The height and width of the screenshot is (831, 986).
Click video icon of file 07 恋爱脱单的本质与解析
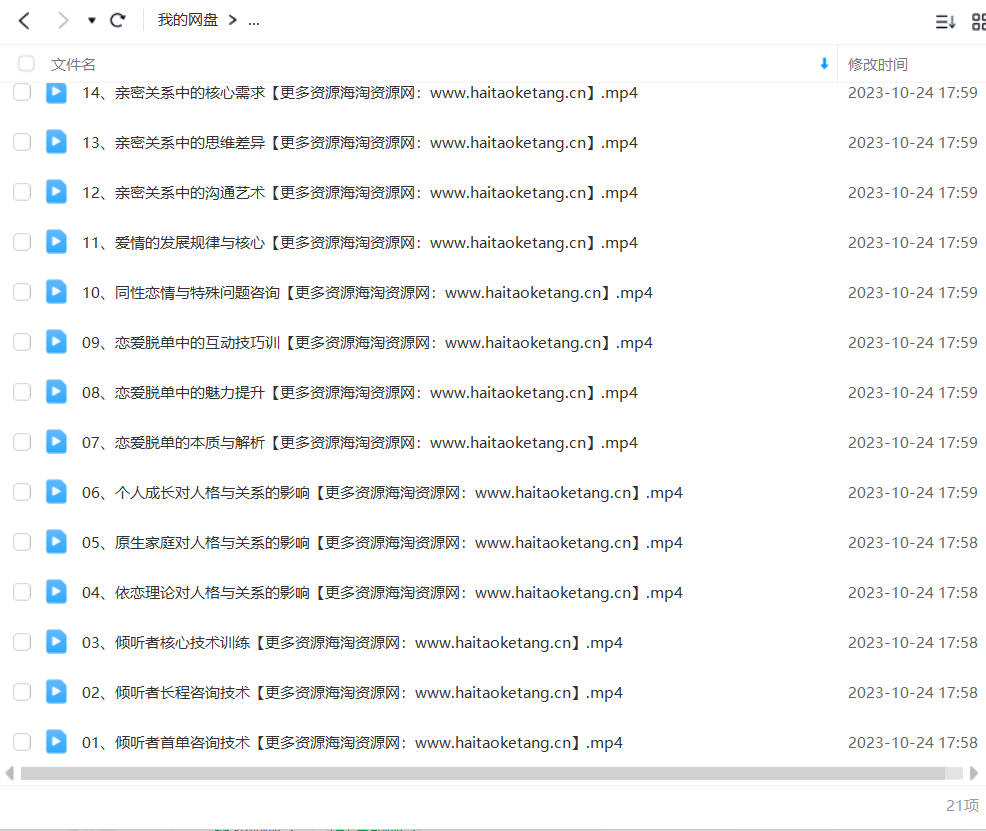[x=56, y=441]
